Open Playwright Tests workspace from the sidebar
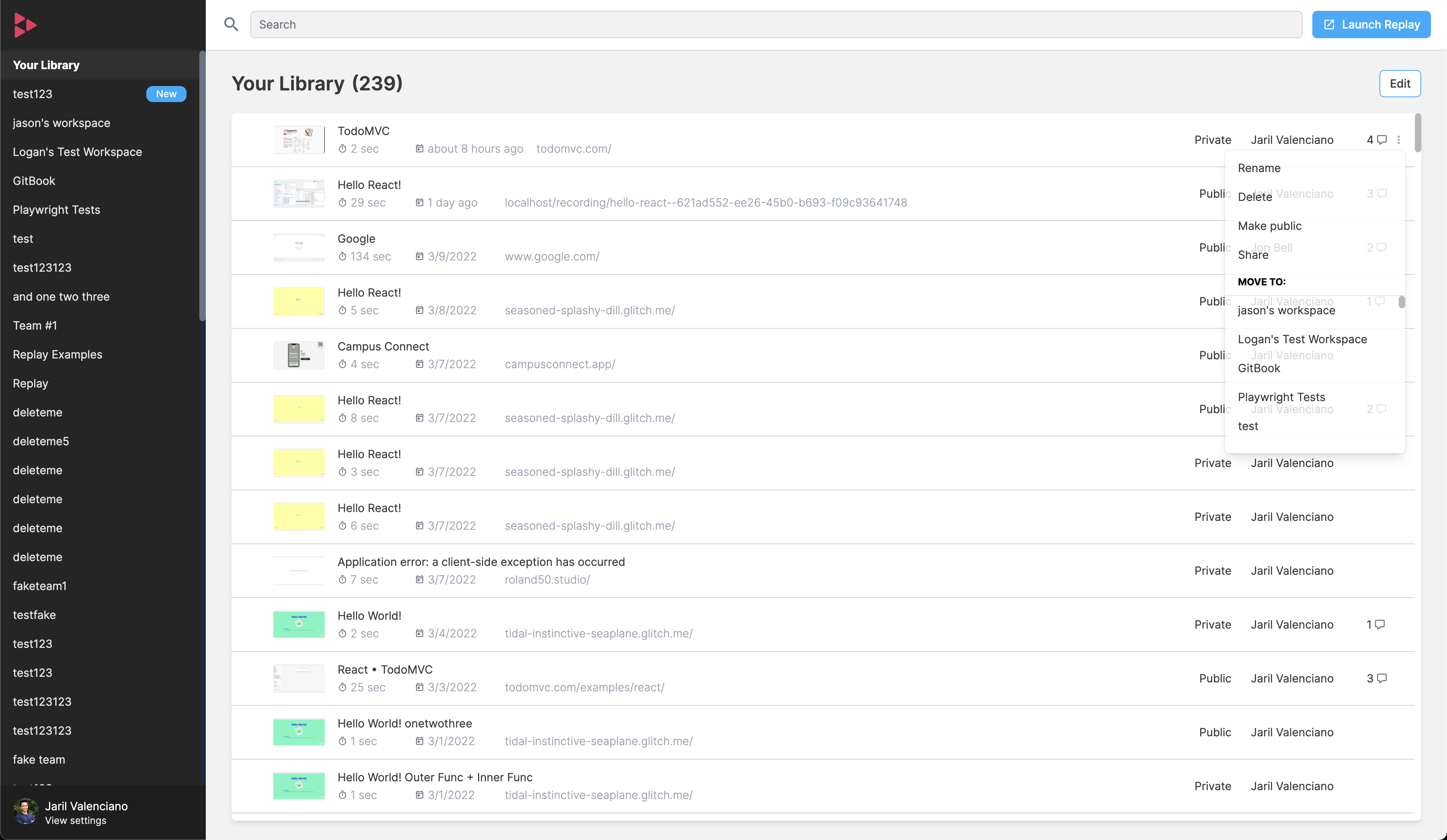The width and height of the screenshot is (1447, 840). [x=56, y=209]
